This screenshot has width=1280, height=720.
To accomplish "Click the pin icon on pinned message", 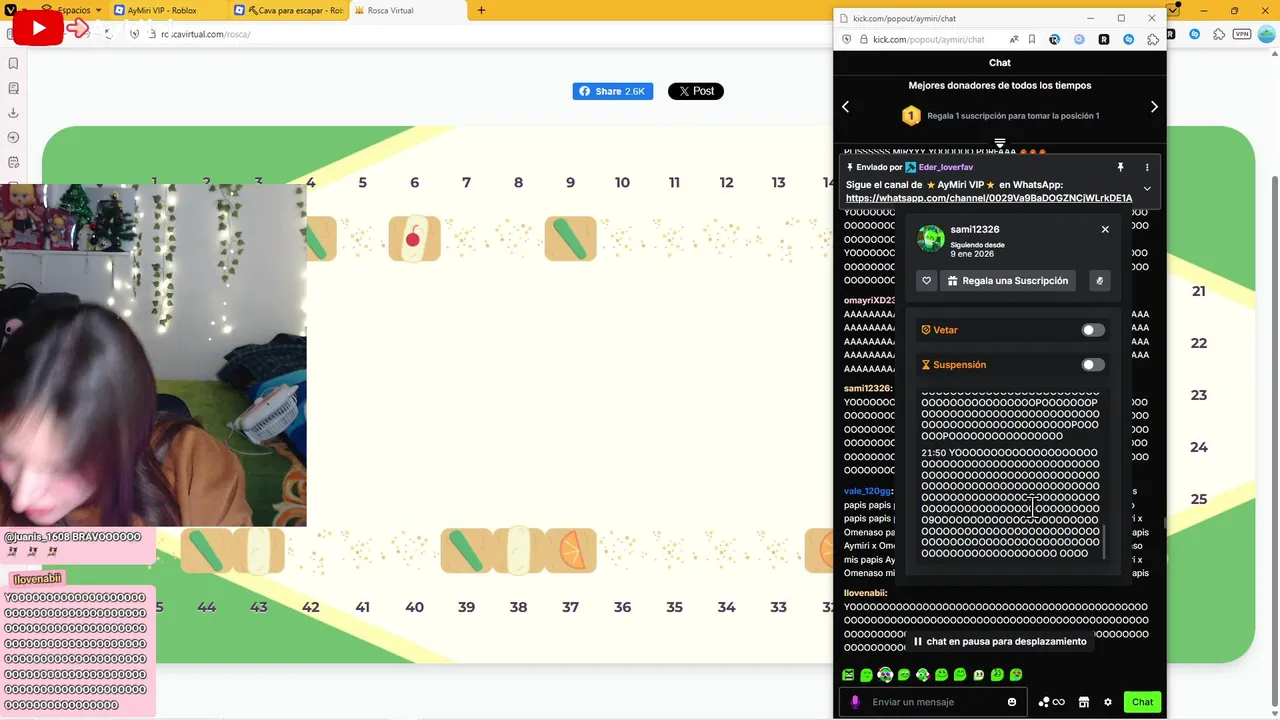I will (1120, 167).
